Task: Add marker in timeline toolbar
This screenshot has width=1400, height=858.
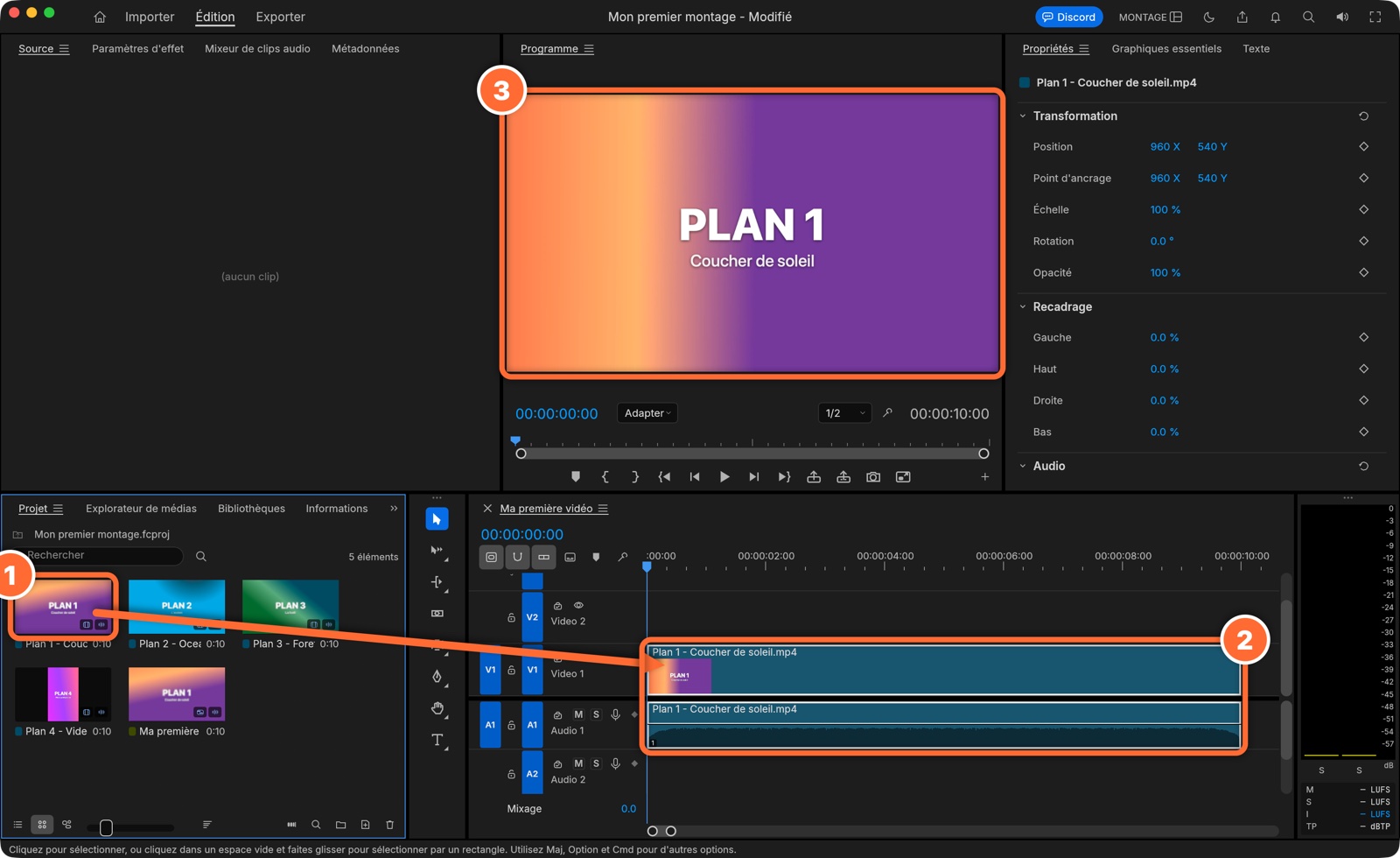Action: tap(596, 557)
